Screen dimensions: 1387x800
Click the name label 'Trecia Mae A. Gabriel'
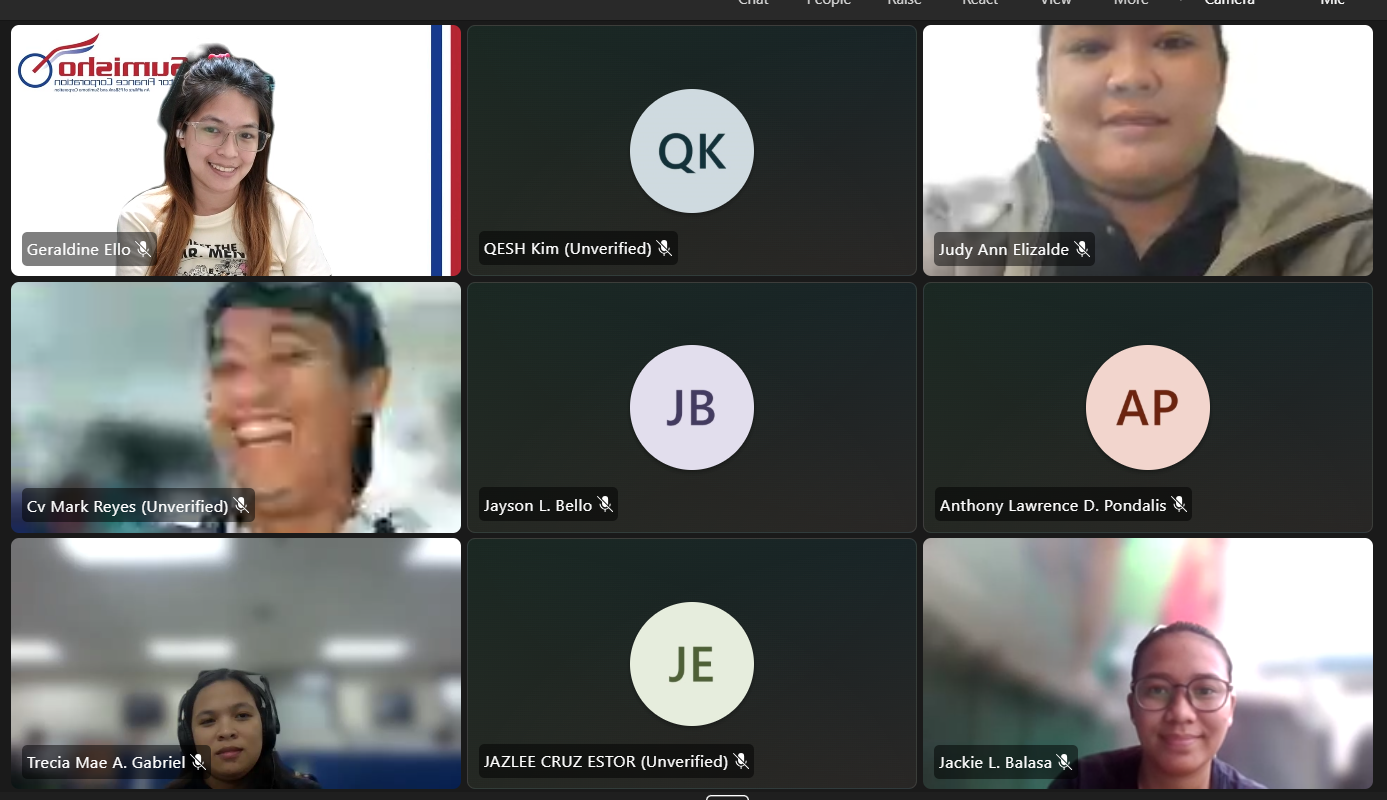click(106, 762)
